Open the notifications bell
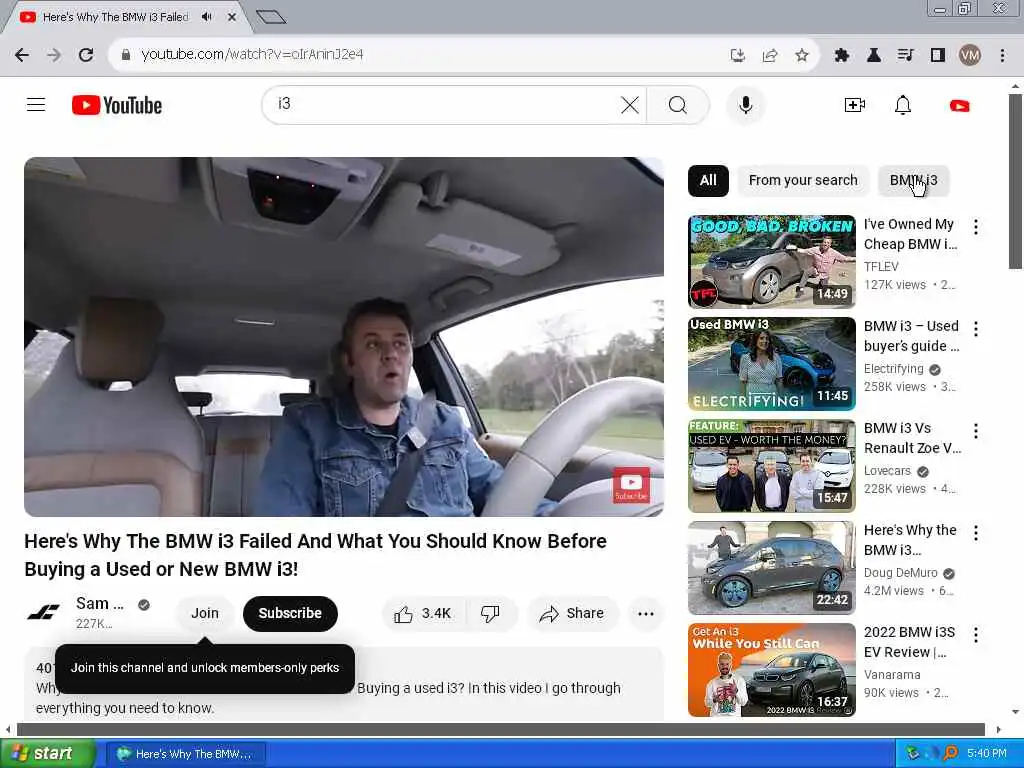1024x768 pixels. [903, 105]
